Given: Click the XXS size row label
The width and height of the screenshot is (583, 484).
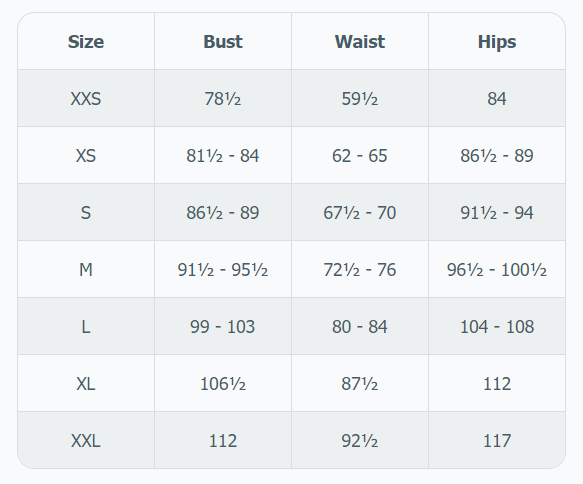Looking at the screenshot, I should [x=86, y=99].
